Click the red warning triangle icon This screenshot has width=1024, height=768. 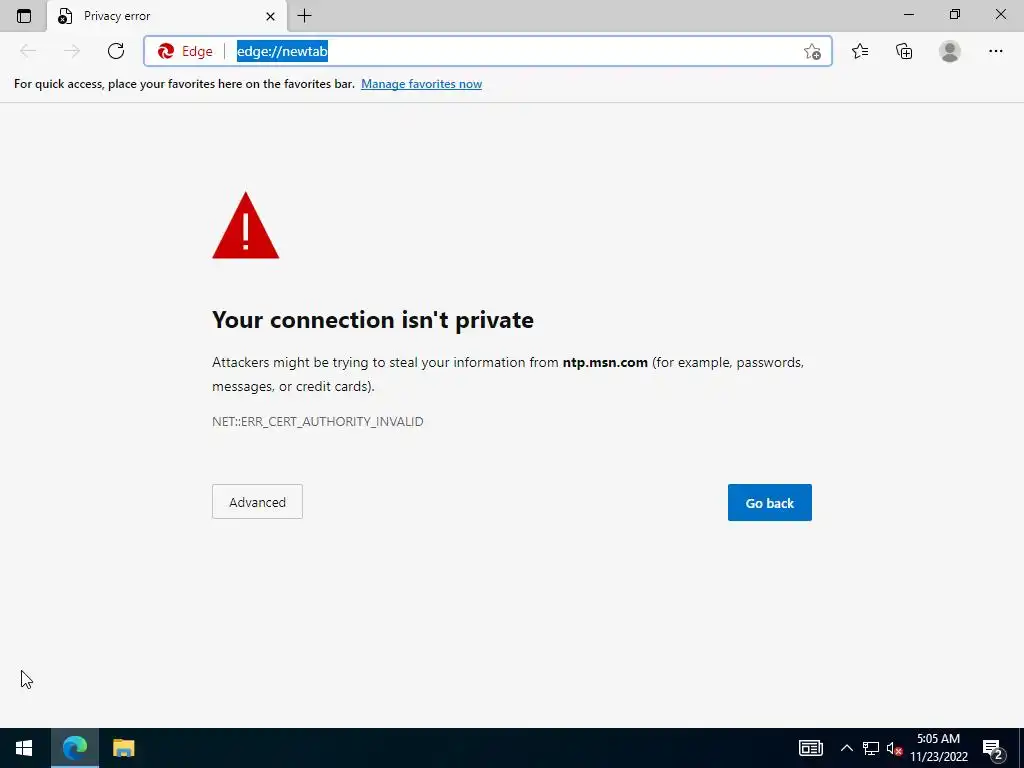tap(246, 225)
